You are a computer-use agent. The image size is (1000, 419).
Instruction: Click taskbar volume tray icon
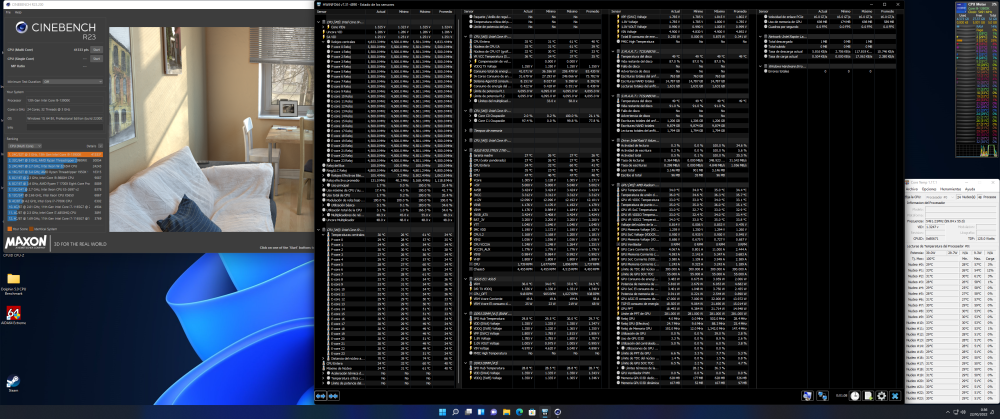pyautogui.click(x=965, y=412)
